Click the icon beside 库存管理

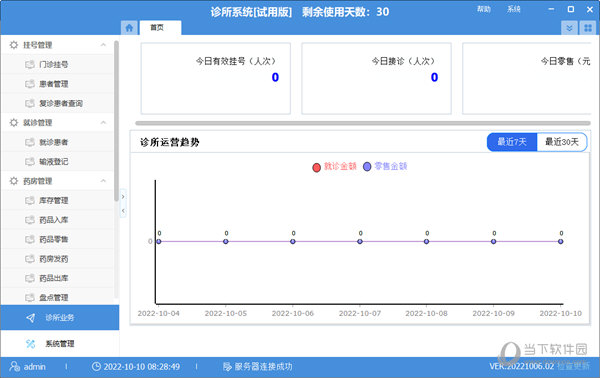tap(30, 200)
